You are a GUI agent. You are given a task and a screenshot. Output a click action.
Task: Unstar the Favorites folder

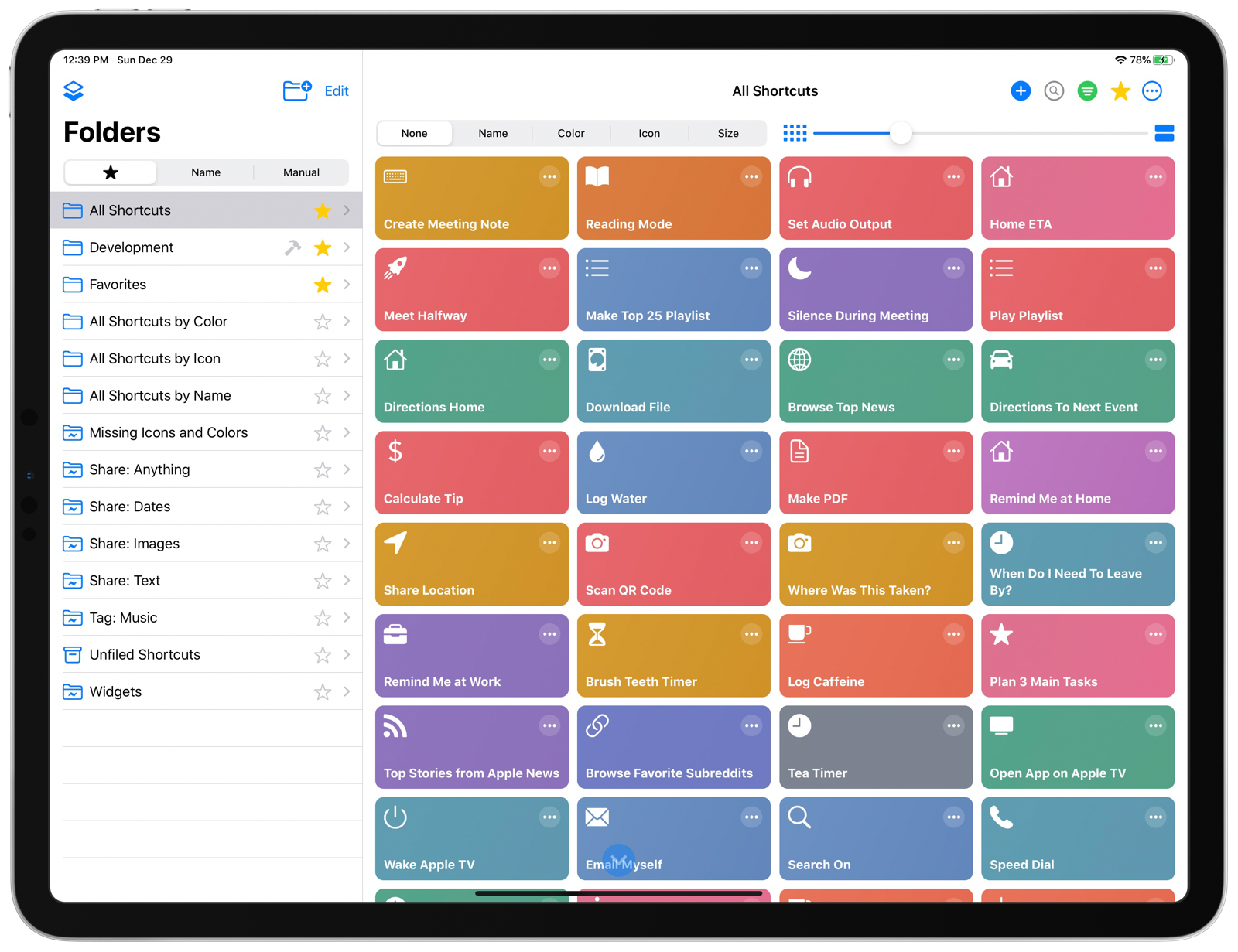point(323,285)
